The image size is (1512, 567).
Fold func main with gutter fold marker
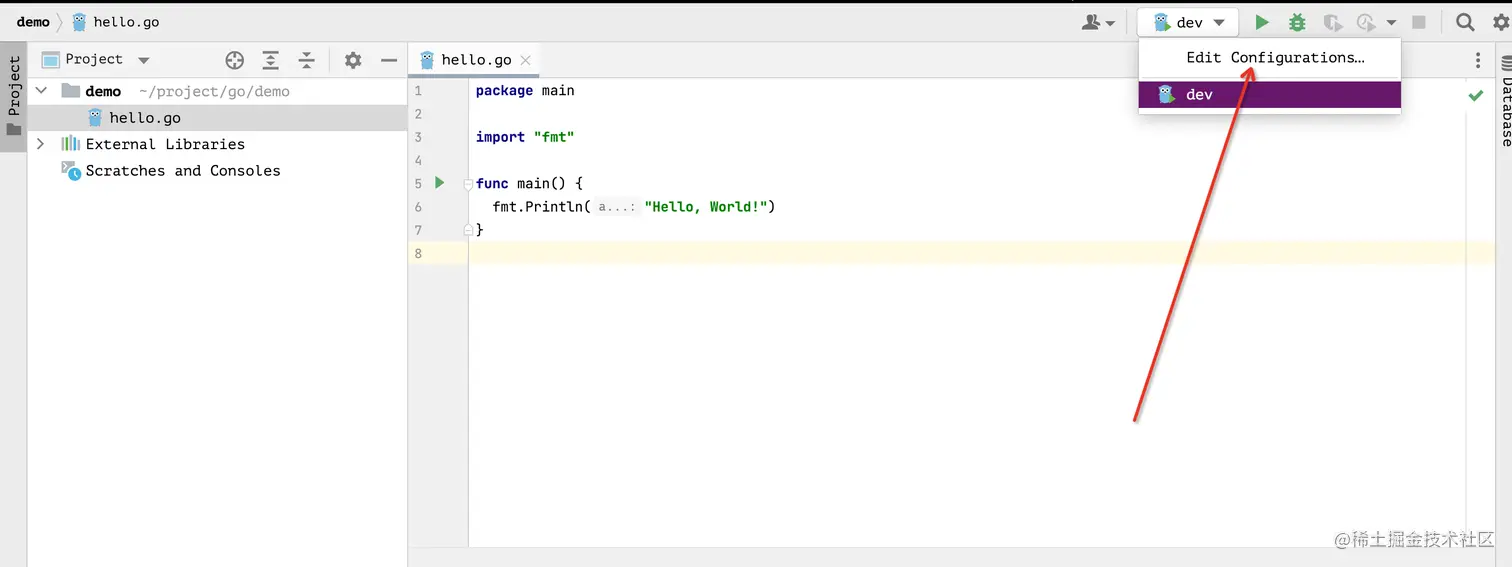(x=467, y=184)
